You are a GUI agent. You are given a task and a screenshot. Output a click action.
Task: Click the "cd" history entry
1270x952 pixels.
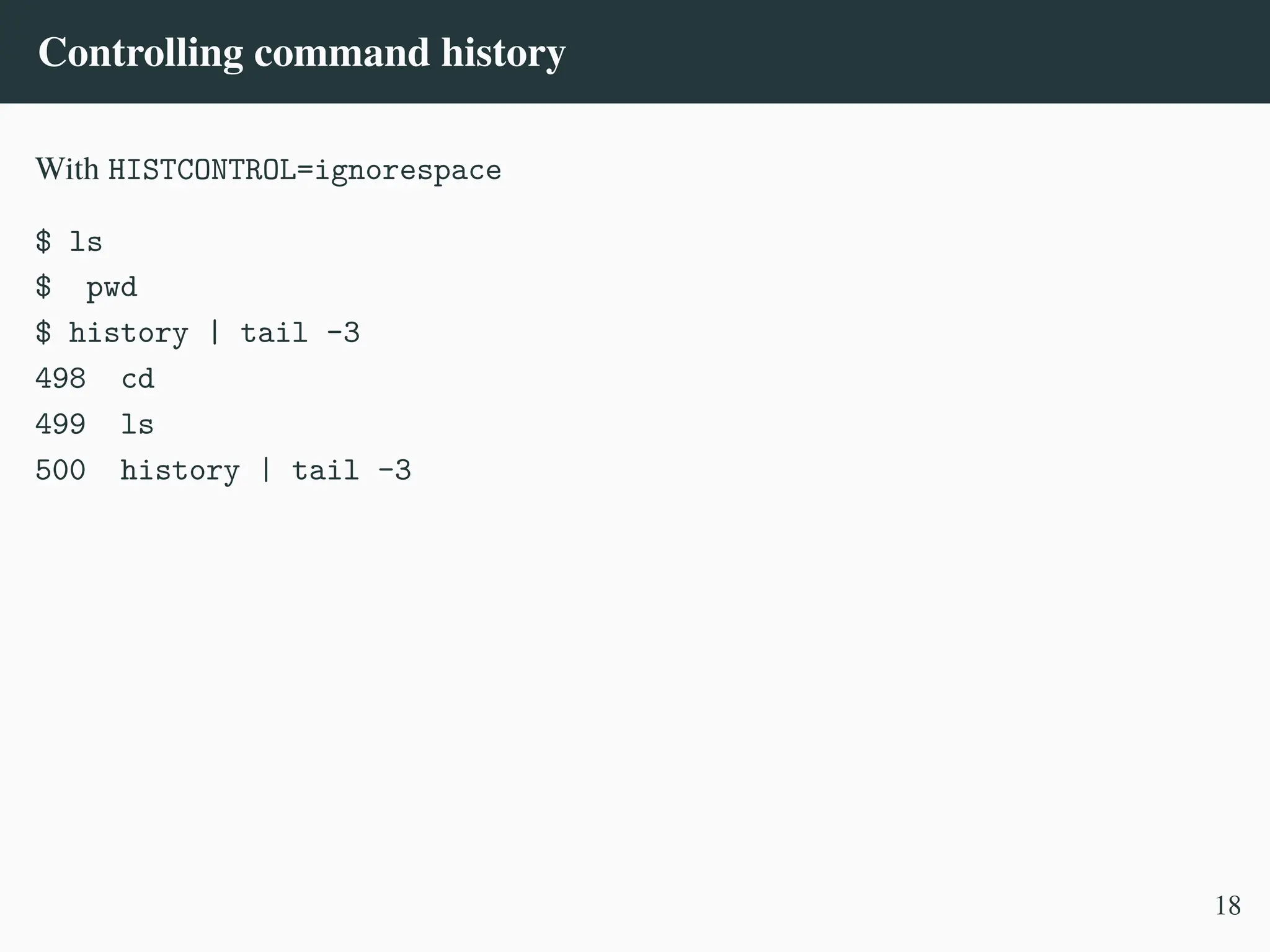(x=138, y=379)
